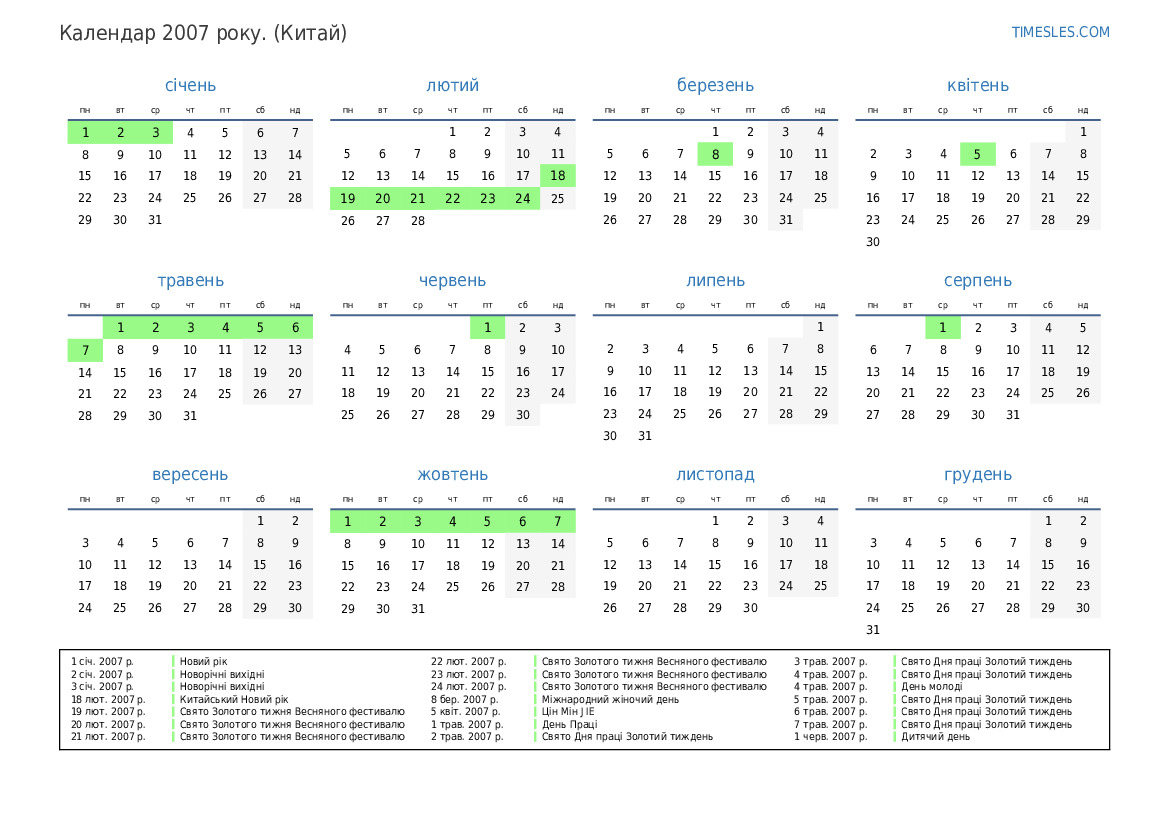This screenshot has height=827, width=1169.
Task: Click the calendar title 'Календар 2007 року. (Китай)'
Action: (x=203, y=33)
